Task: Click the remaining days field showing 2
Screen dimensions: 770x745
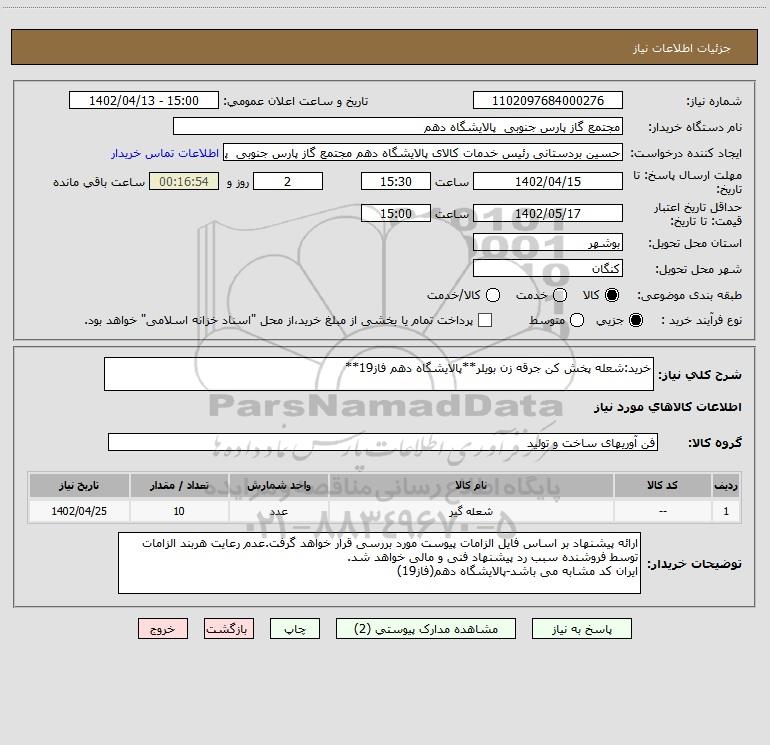Action: click(288, 181)
